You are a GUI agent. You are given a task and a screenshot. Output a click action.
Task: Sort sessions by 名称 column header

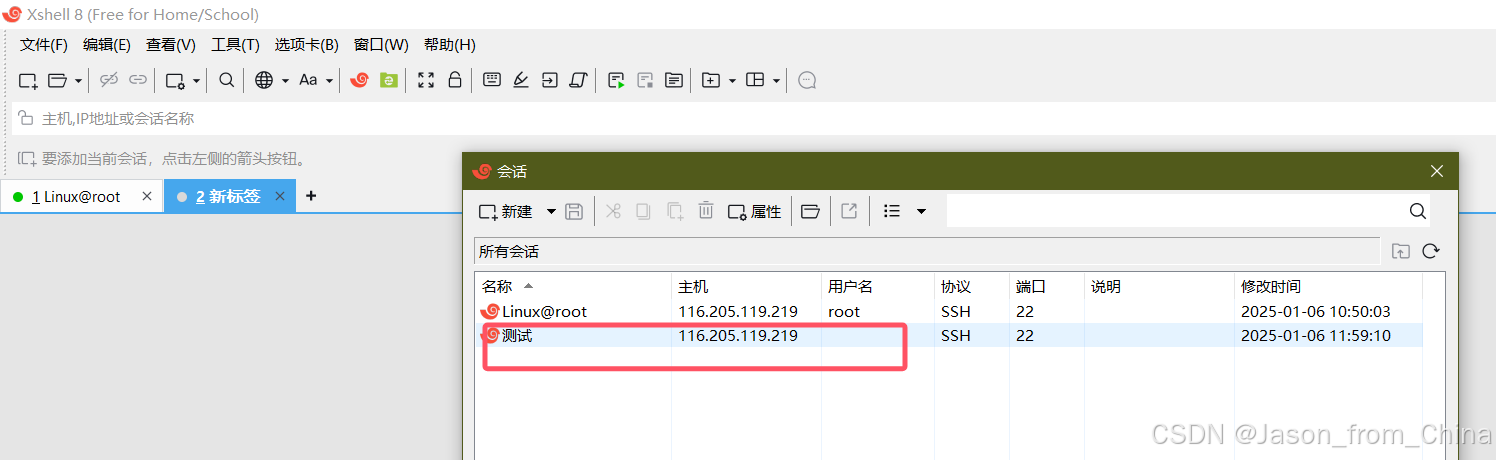tap(572, 286)
